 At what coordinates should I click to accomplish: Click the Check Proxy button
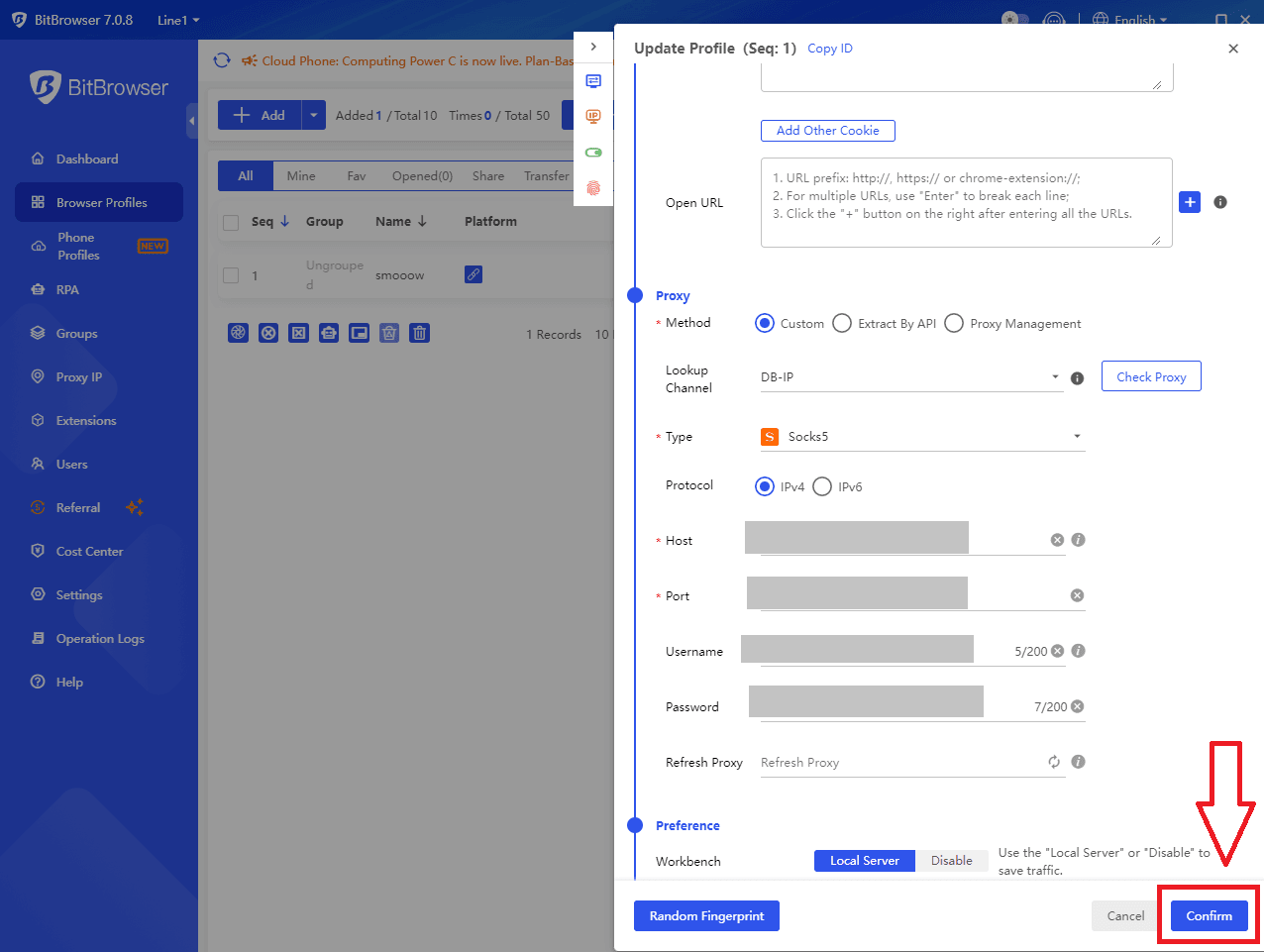coord(1150,376)
